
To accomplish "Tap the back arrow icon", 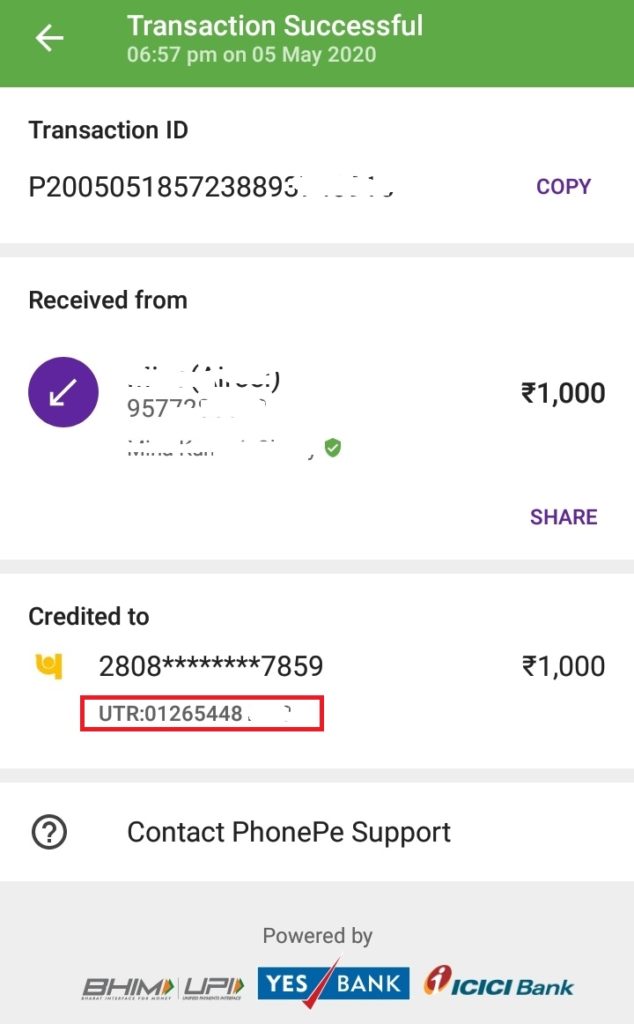I will point(49,38).
